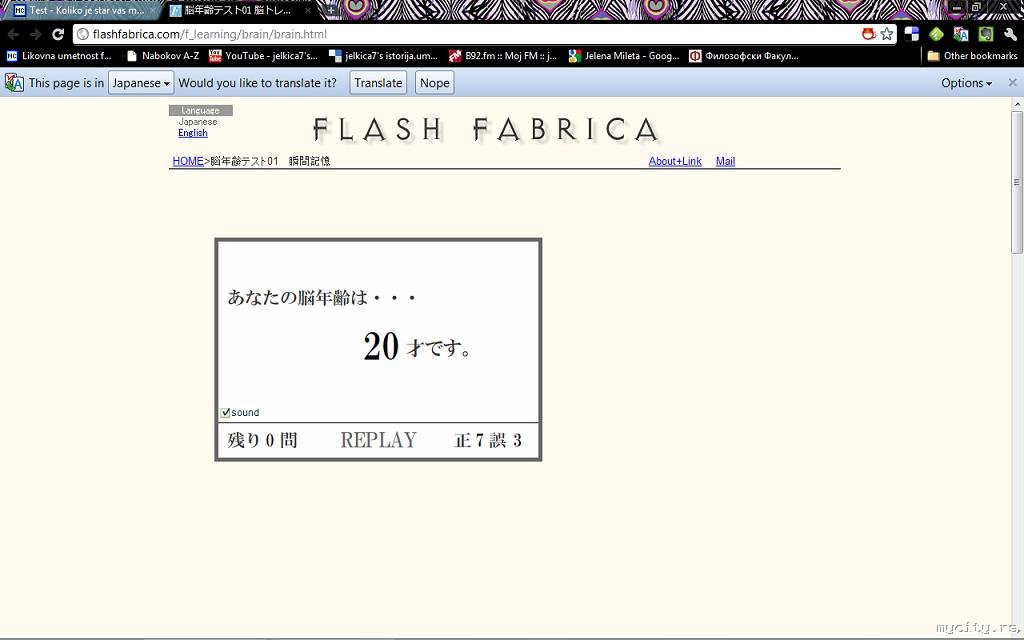Click the page vertical scrollbar thumb
The width and height of the screenshot is (1024, 640).
tap(1017, 182)
